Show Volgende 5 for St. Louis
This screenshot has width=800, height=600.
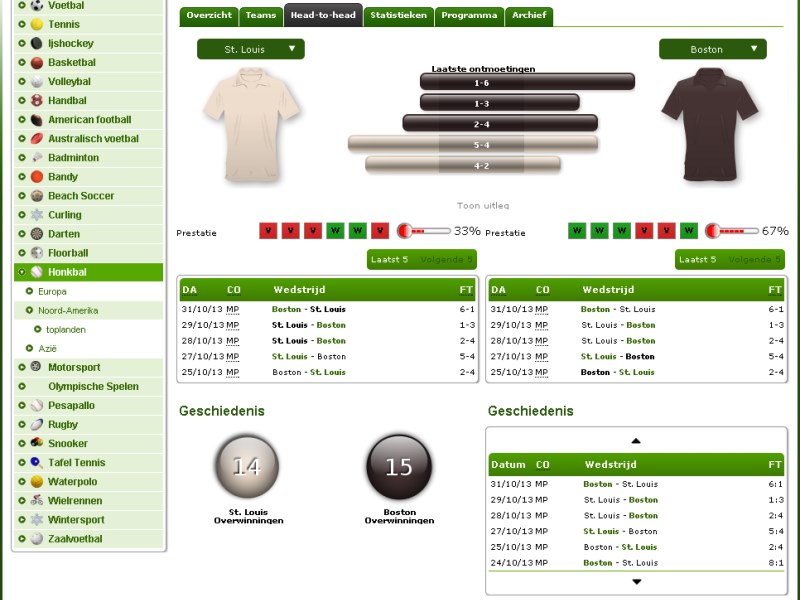pyautogui.click(x=446, y=260)
